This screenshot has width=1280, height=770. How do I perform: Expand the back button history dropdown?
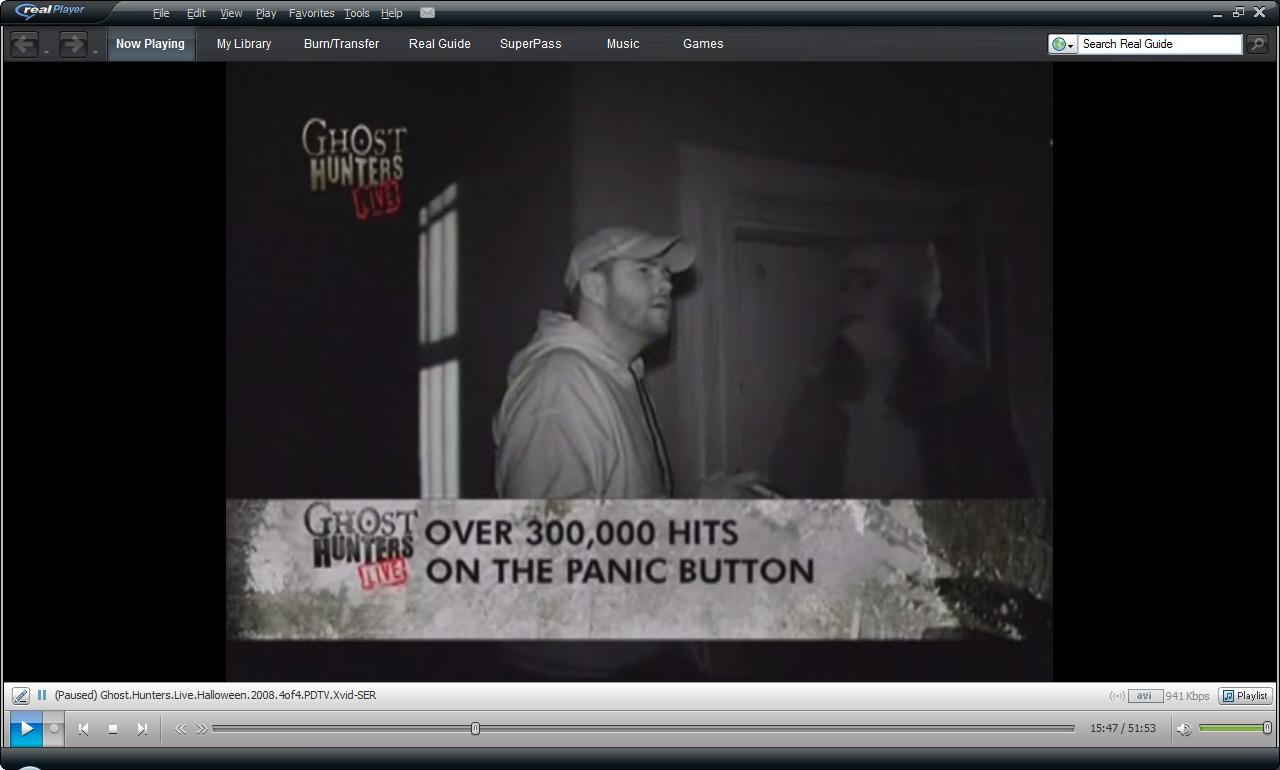pos(46,51)
